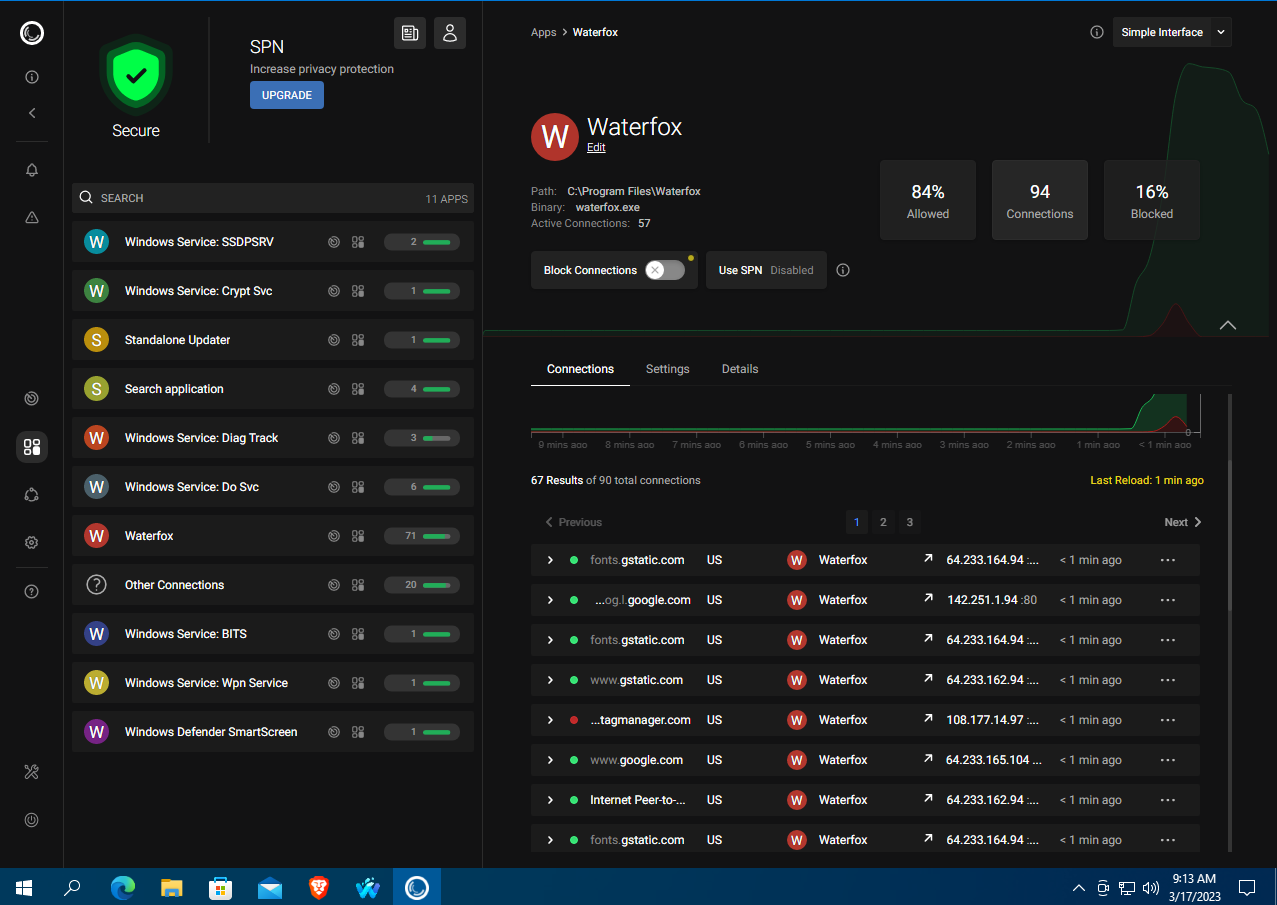This screenshot has width=1277, height=905.
Task: Go to Next page of connections
Action: point(1183,522)
